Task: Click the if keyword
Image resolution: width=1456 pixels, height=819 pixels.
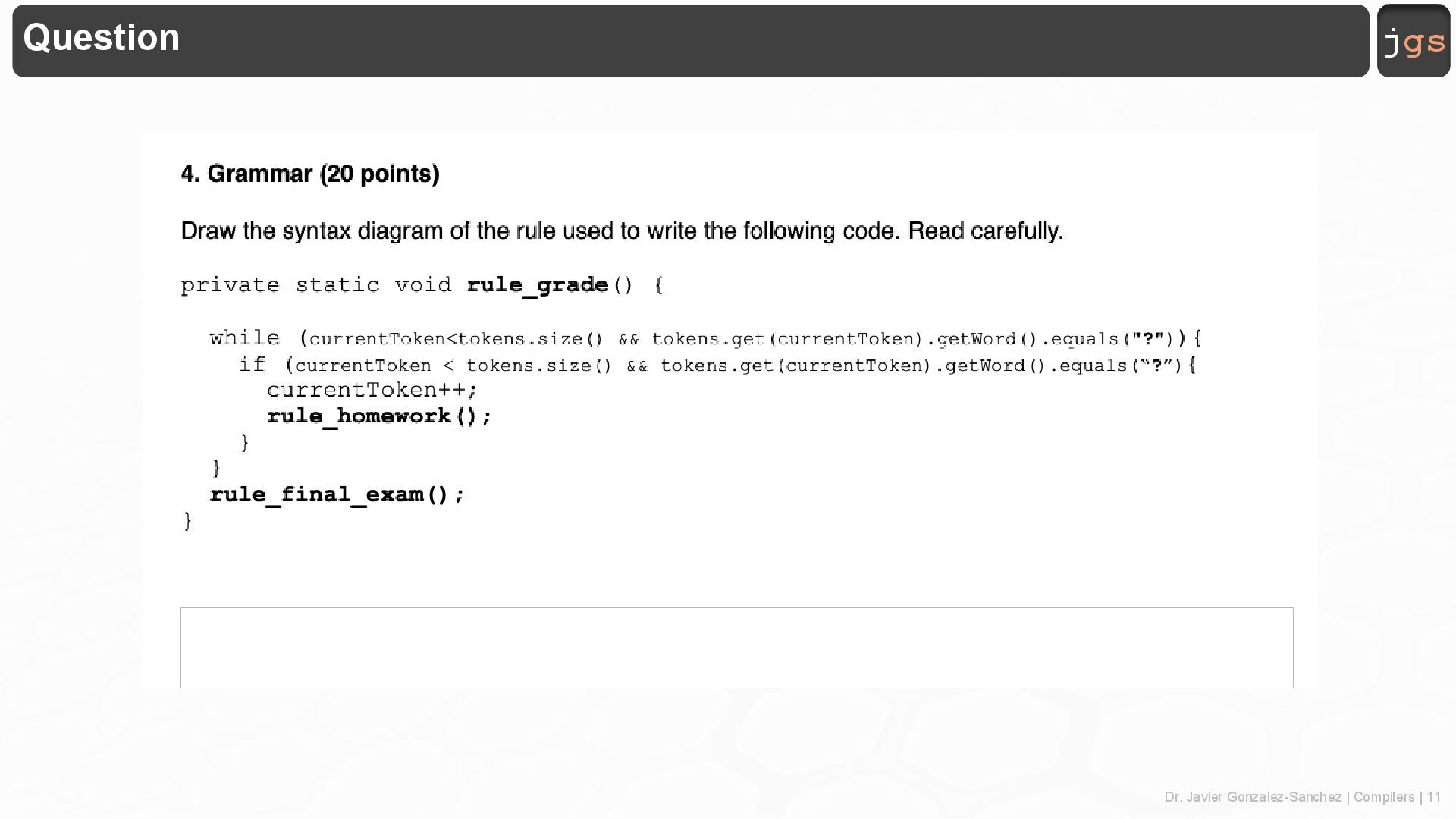Action: (x=252, y=365)
